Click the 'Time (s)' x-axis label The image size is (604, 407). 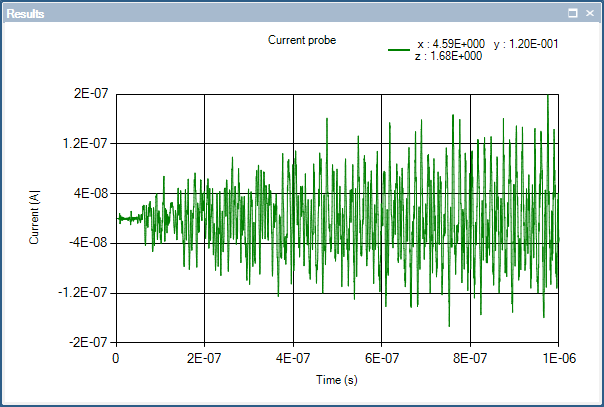coord(337,380)
